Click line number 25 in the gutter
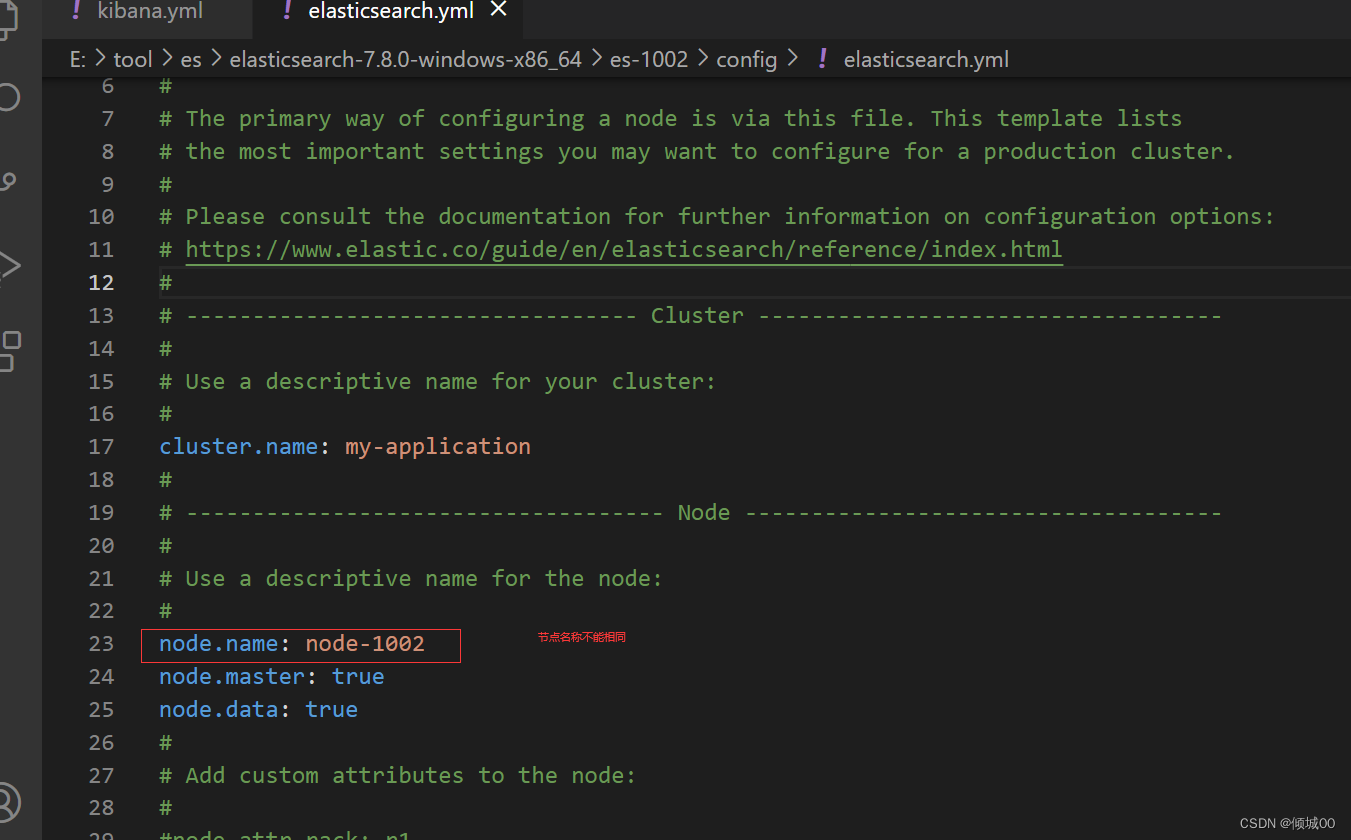The width and height of the screenshot is (1351, 840). pos(101,709)
